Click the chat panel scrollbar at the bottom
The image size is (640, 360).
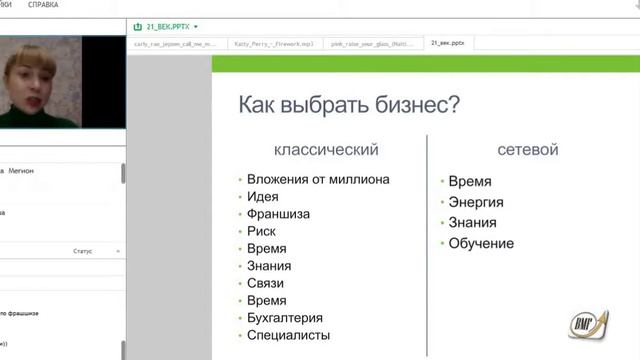tap(123, 350)
